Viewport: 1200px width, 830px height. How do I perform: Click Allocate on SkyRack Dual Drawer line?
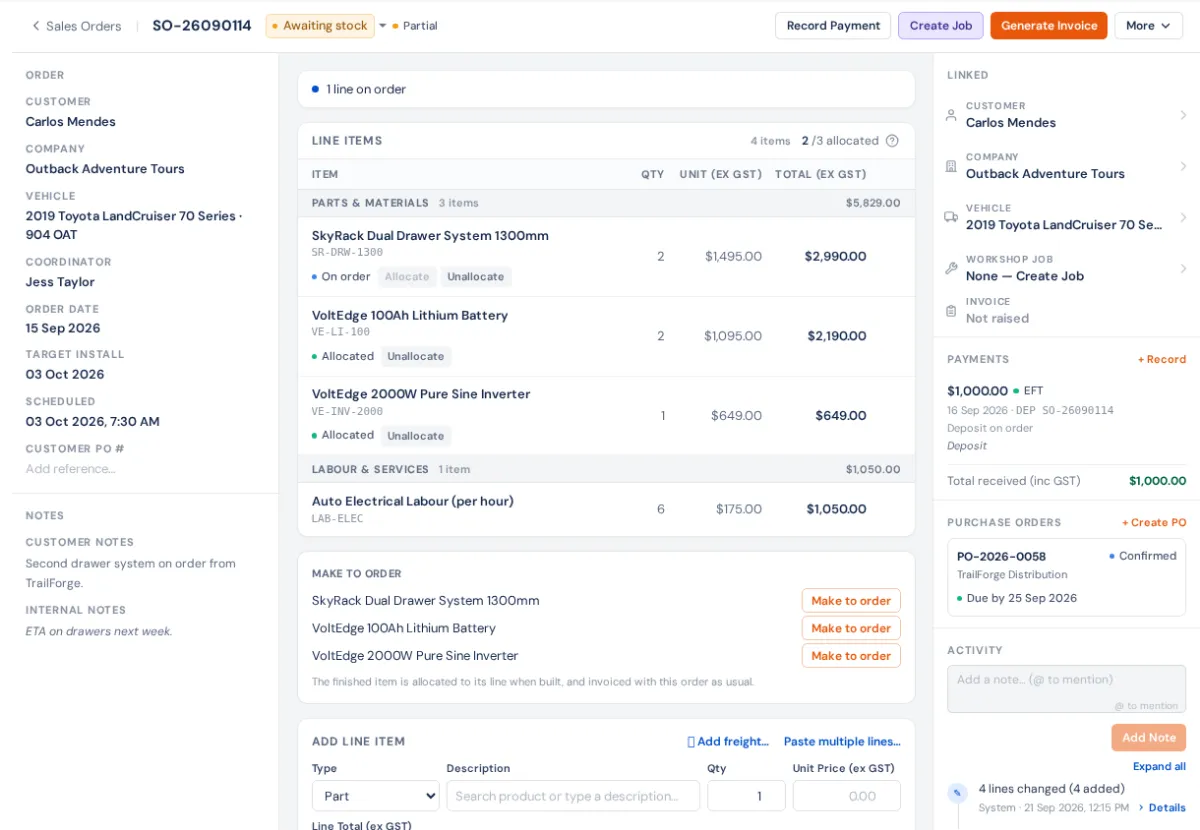(x=407, y=277)
